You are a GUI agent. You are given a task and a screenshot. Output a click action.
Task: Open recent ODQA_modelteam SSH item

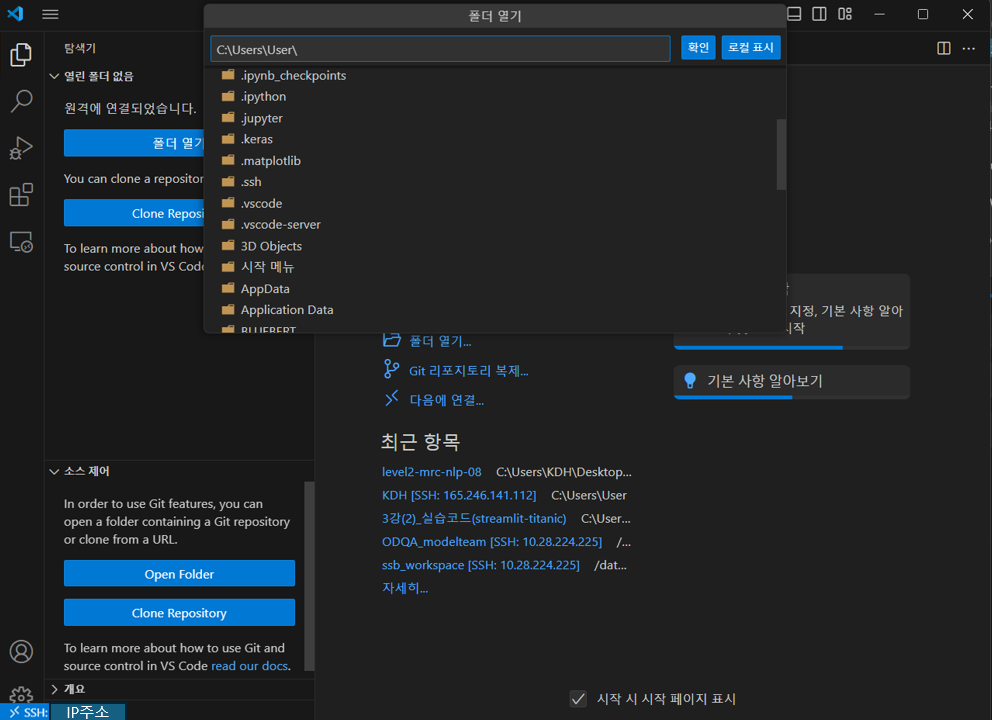coord(492,542)
